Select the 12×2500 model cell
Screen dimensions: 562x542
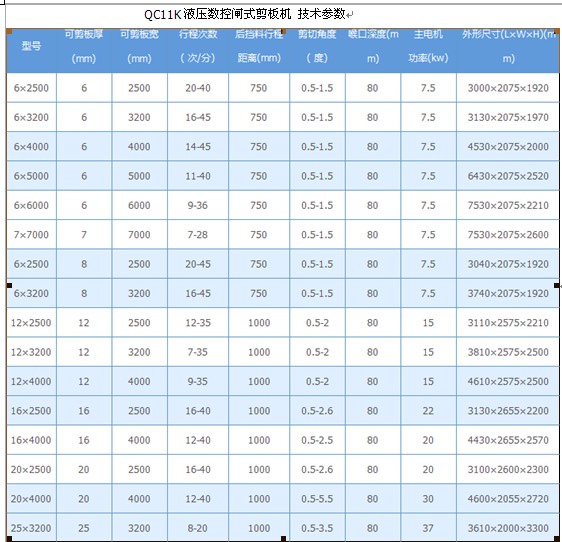[32, 323]
